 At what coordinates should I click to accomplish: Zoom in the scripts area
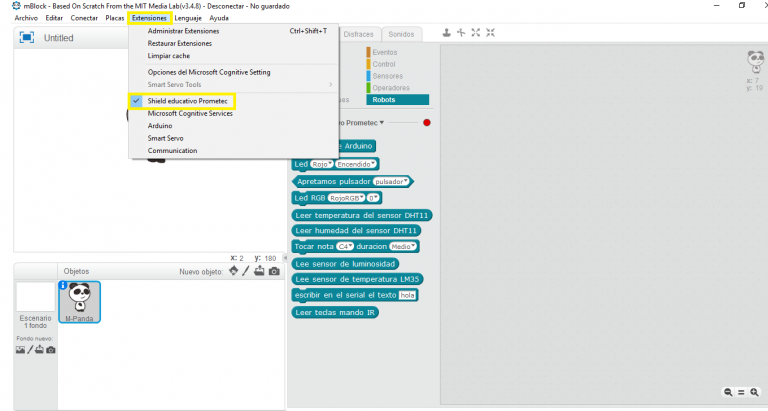click(x=755, y=392)
